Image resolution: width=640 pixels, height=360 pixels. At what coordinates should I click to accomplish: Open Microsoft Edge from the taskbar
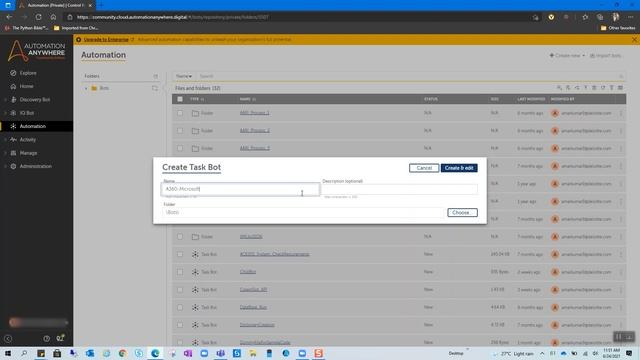(x=155, y=353)
